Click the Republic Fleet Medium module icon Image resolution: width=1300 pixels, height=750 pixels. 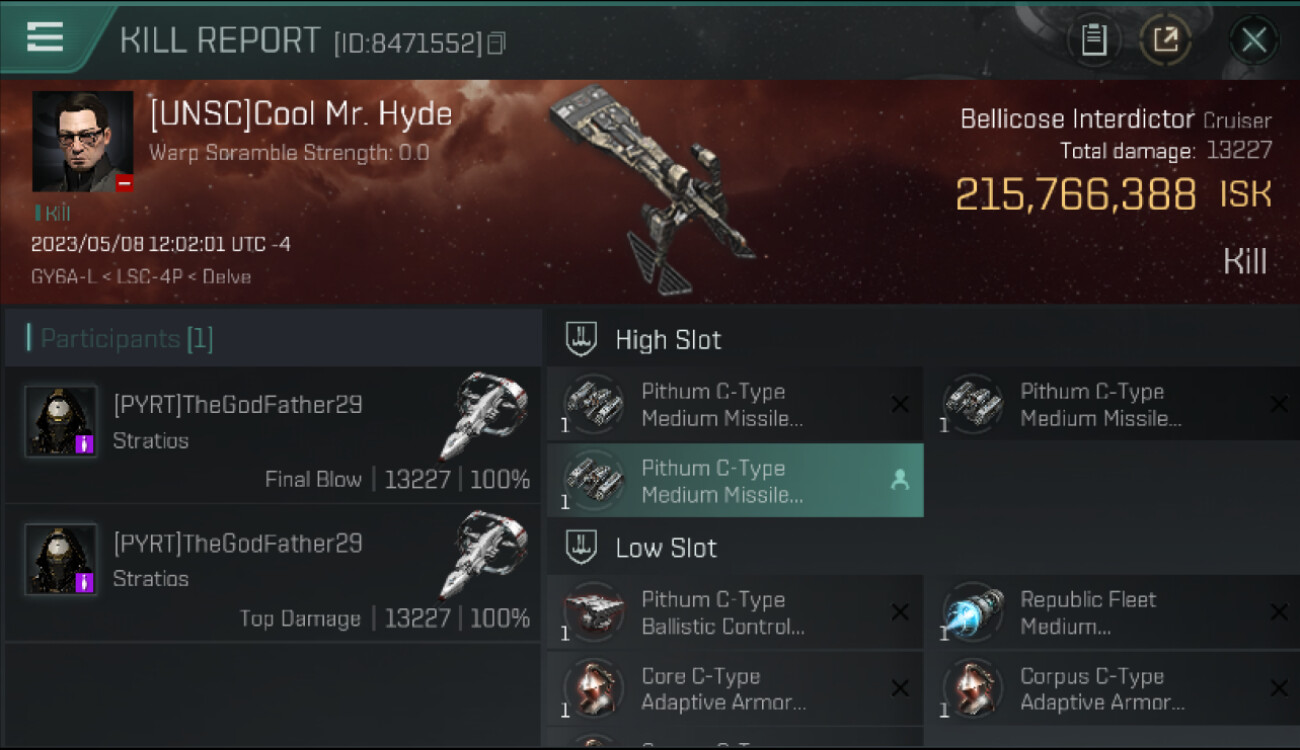[x=972, y=612]
